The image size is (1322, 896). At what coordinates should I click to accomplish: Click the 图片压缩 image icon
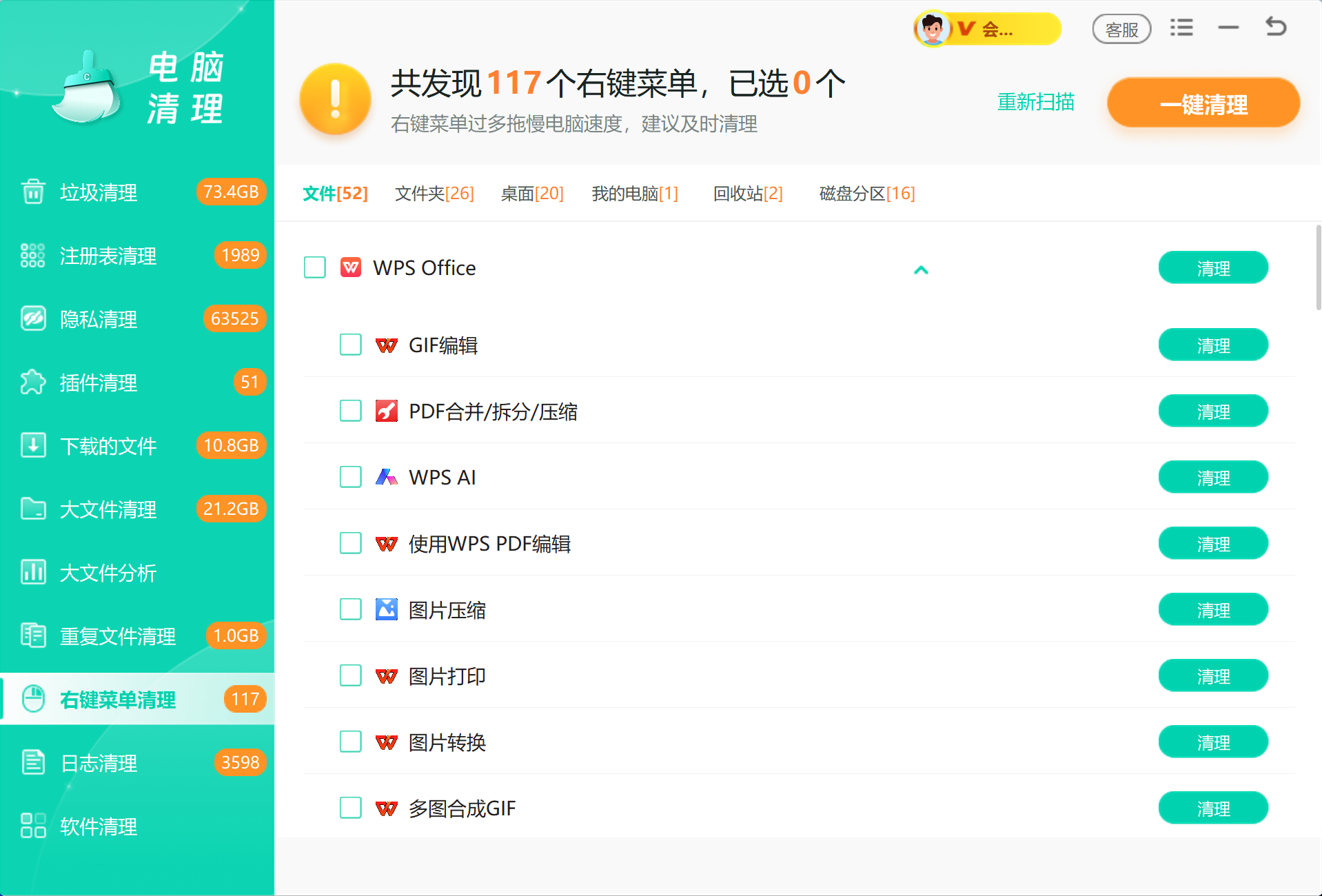[387, 609]
